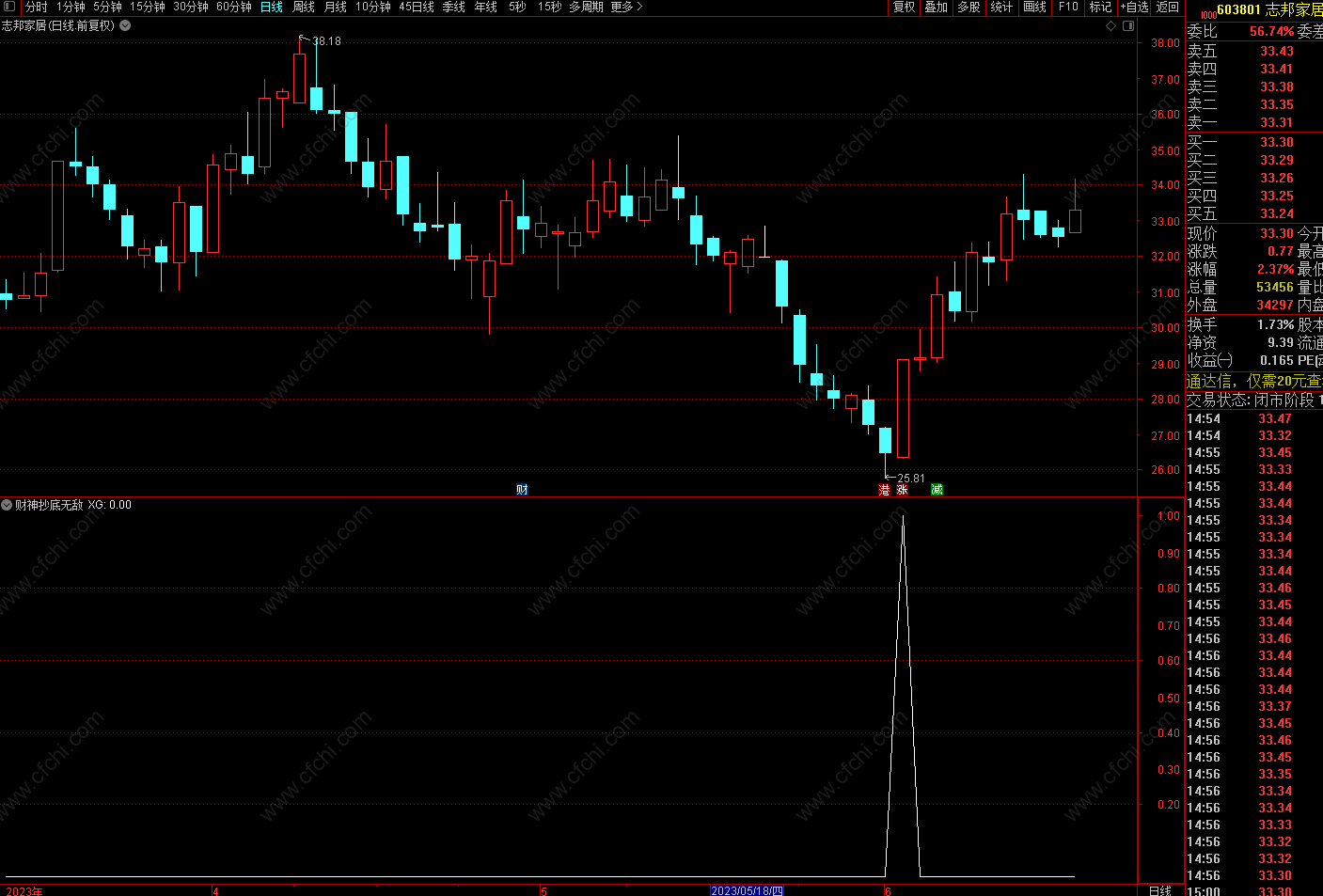Click the sidebar toggle icon at top-left

[9, 7]
